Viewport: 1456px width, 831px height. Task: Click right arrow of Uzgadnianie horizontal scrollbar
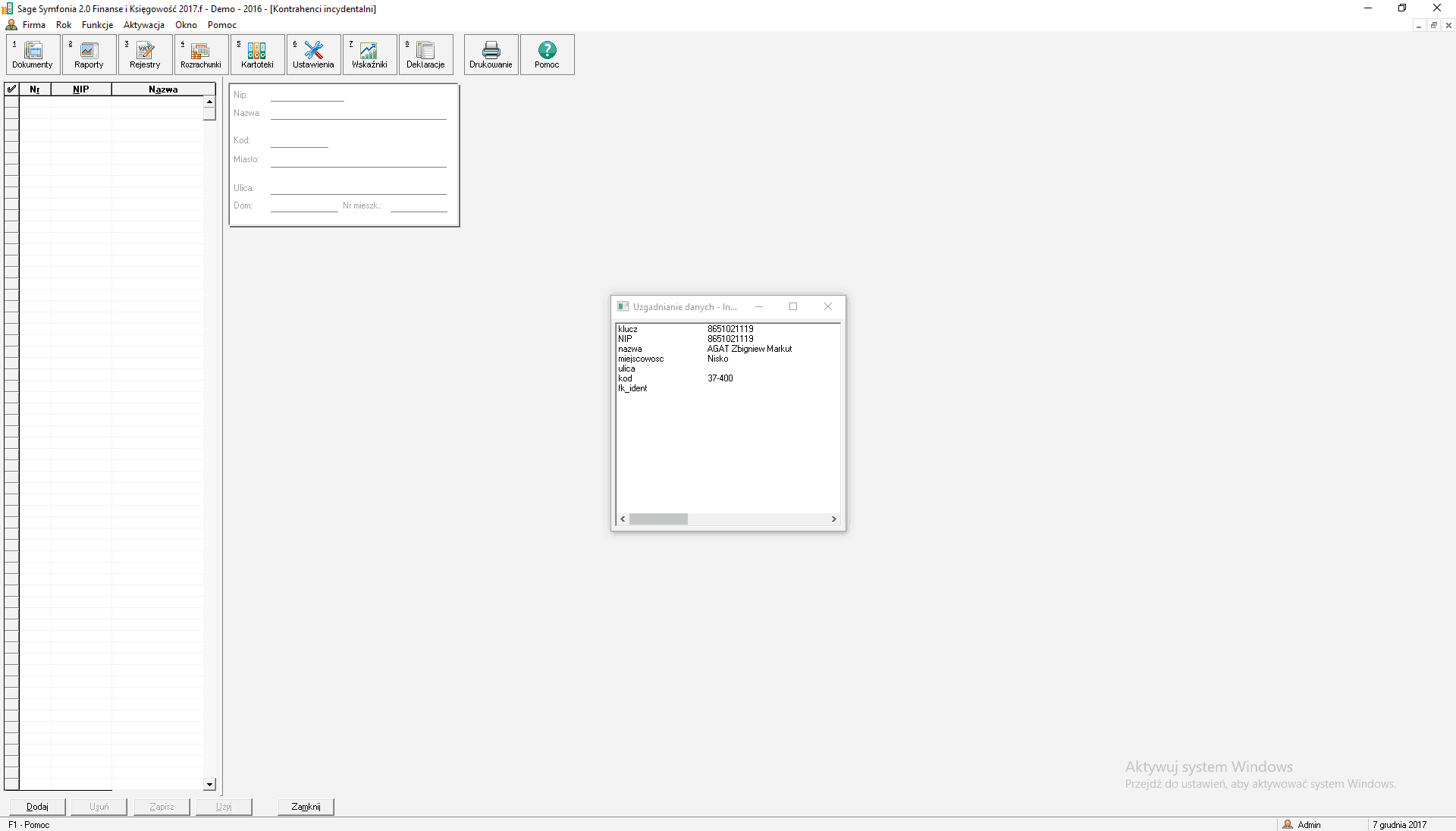[x=833, y=519]
